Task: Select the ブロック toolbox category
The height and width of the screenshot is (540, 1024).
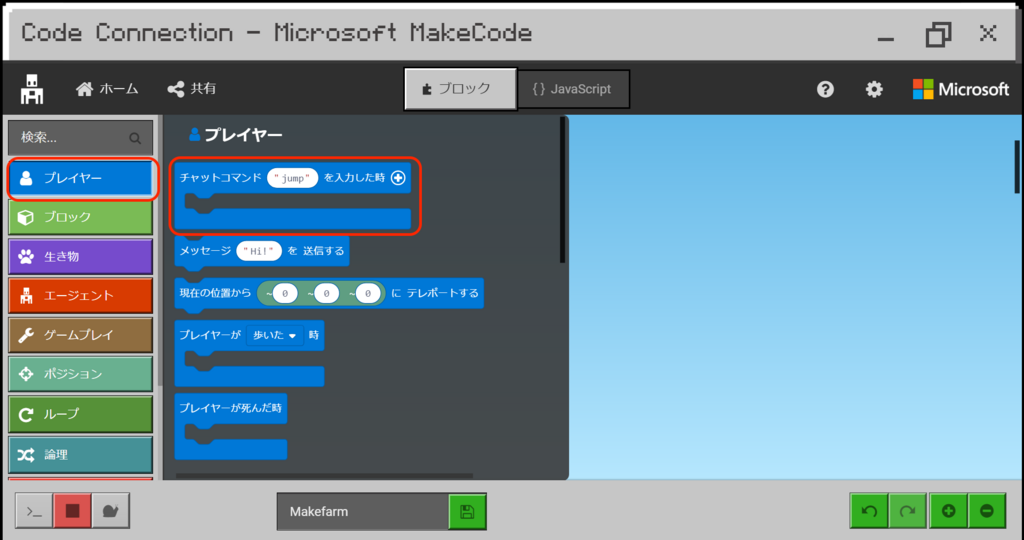Action: pyautogui.click(x=80, y=217)
